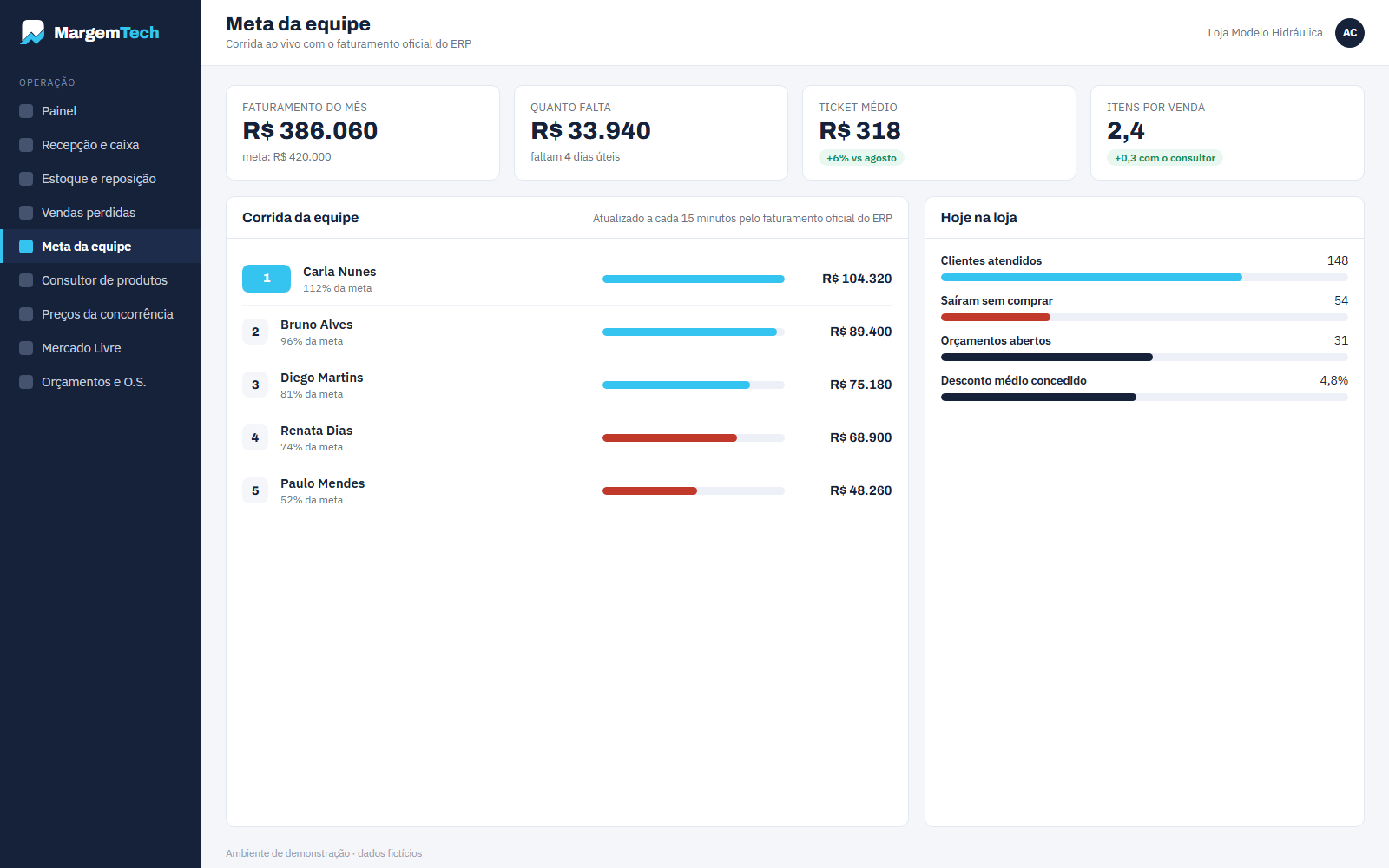Click the Saíram sem comprar bar
This screenshot has width=1389, height=868.
tap(1144, 318)
